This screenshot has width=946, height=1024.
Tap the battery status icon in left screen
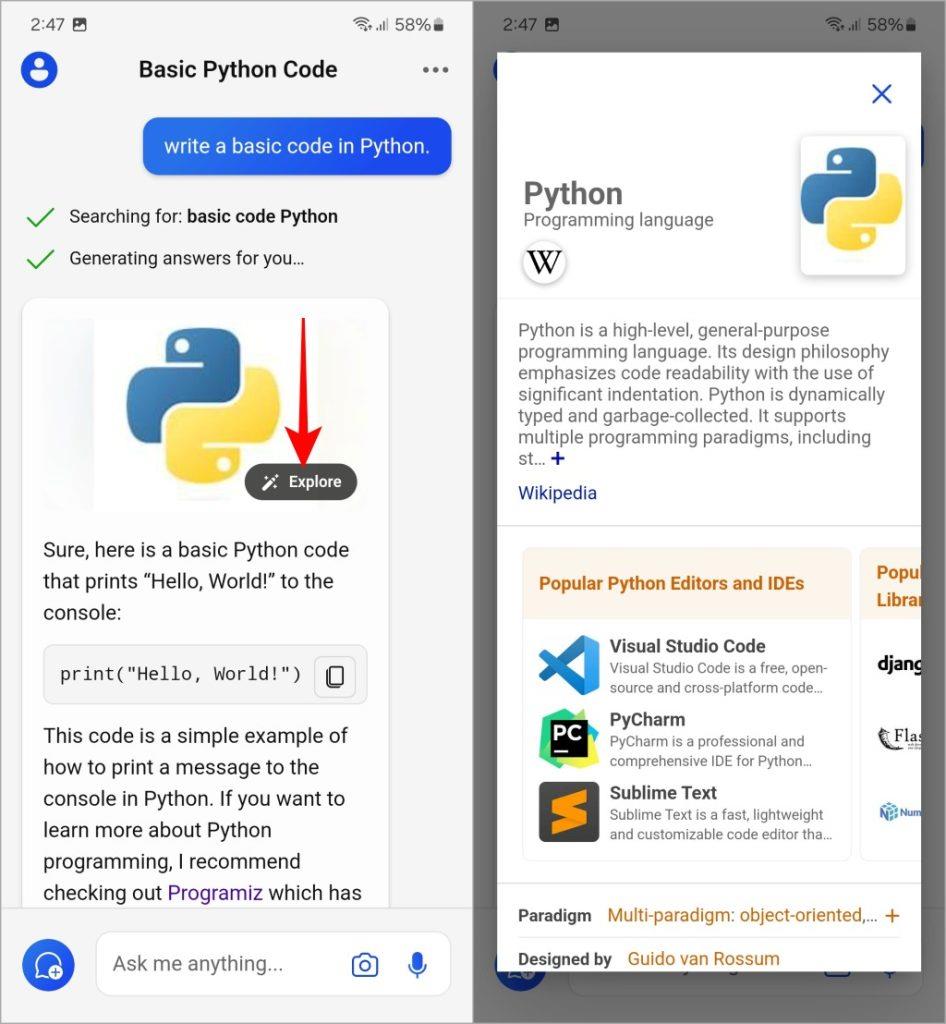tap(439, 25)
